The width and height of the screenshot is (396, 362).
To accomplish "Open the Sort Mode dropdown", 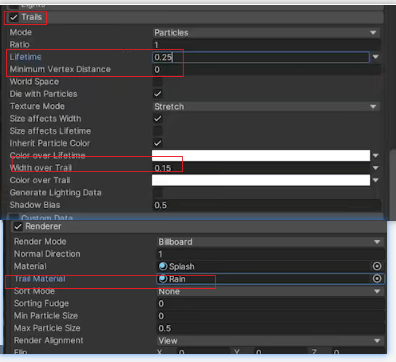I will (x=269, y=291).
